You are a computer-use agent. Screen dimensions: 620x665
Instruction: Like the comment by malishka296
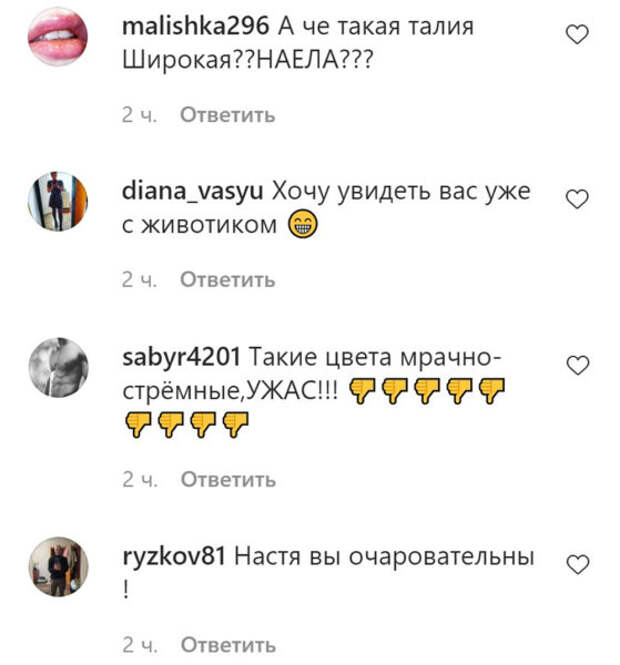[x=577, y=34]
